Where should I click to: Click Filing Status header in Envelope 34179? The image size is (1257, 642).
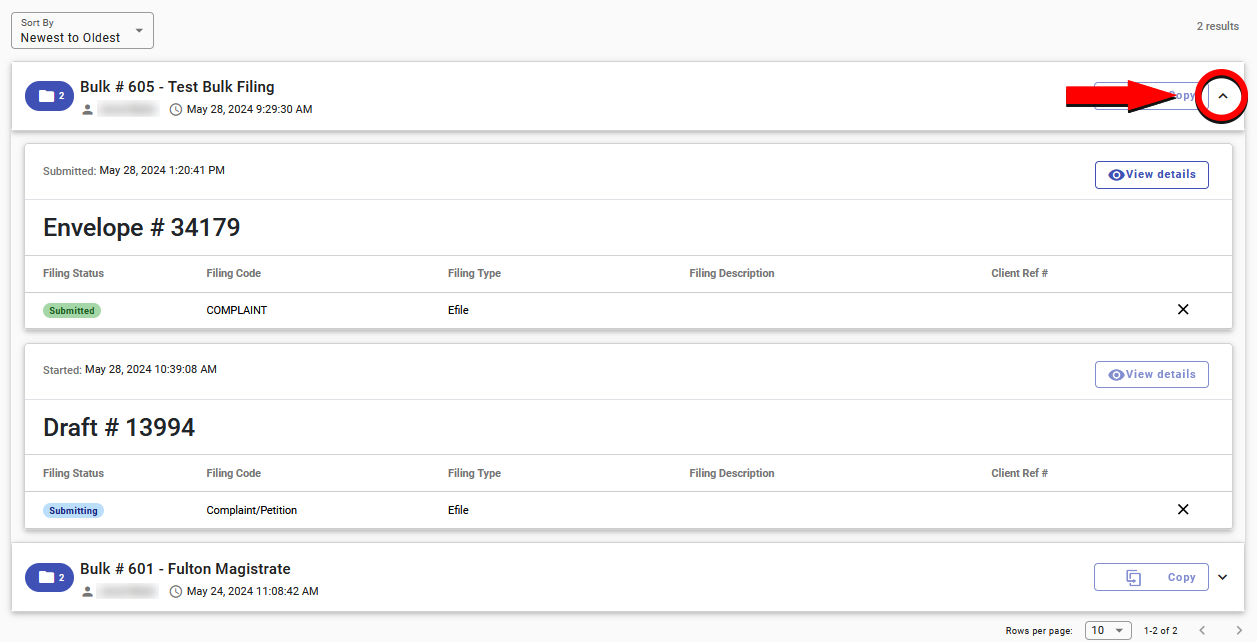tap(73, 273)
